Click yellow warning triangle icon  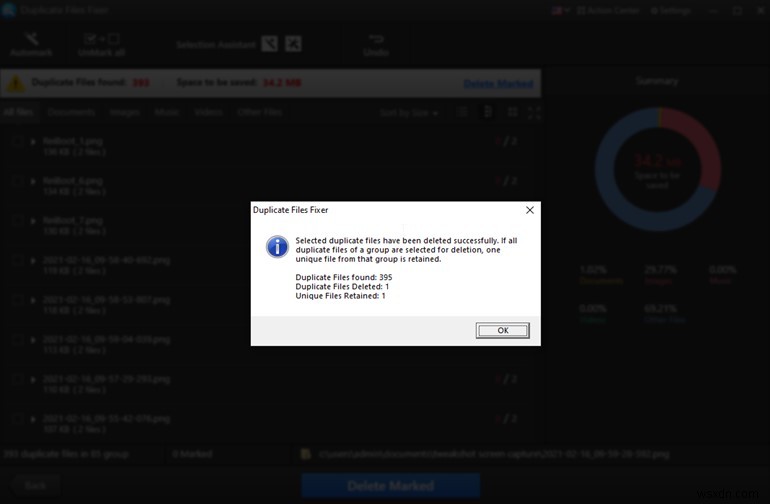(x=16, y=83)
